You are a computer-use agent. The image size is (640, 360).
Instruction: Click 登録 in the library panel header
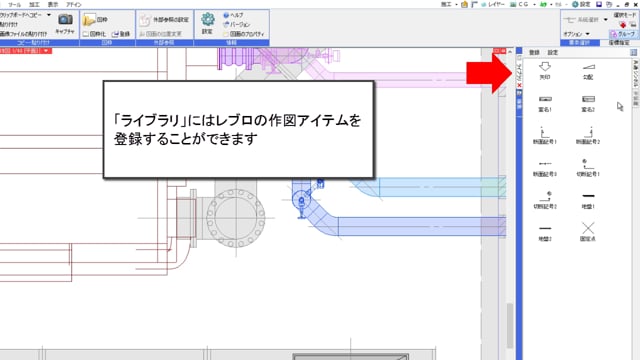(534, 52)
